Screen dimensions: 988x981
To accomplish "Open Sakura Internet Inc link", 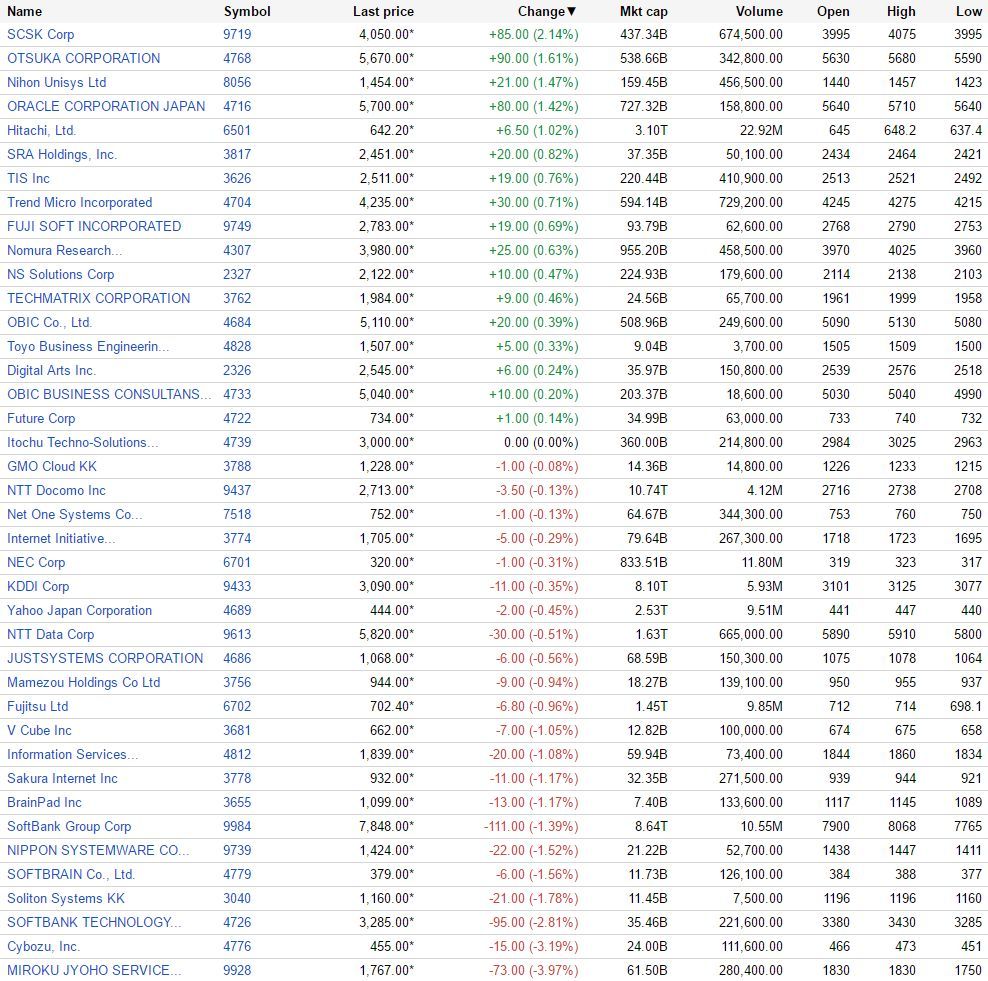I will tap(62, 778).
